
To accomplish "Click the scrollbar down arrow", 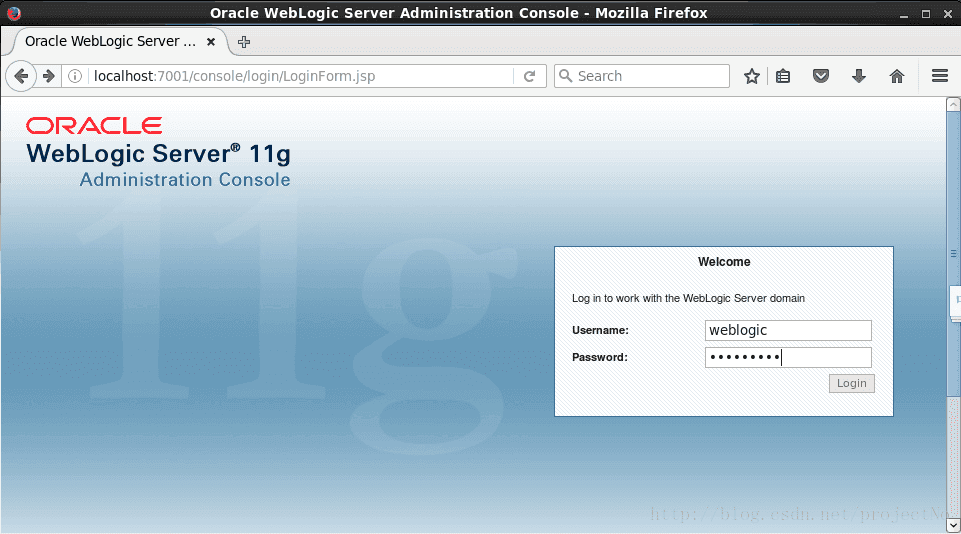I will [x=953, y=525].
